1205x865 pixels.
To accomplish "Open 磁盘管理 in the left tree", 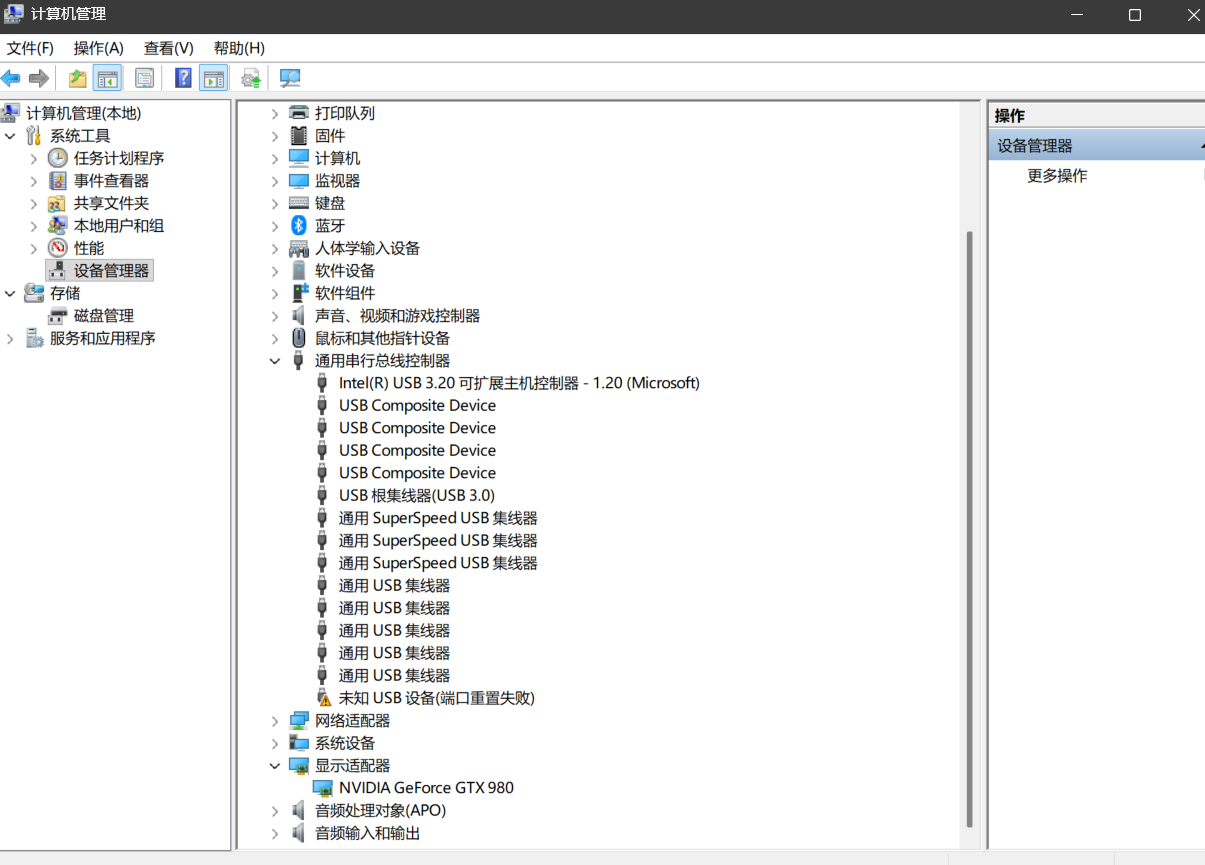I will [103, 316].
